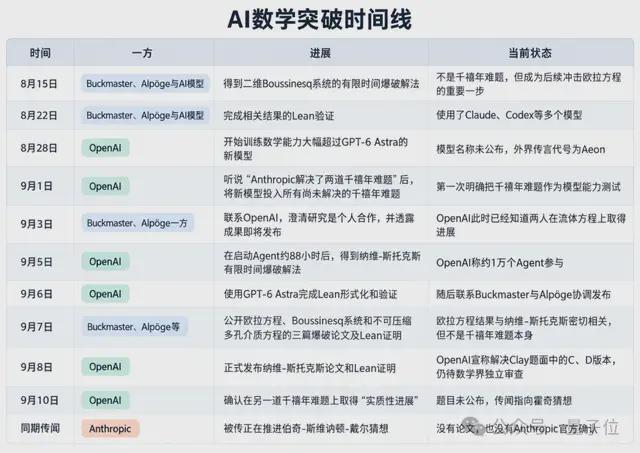Click the date cell "9月5日"
640x453 pixels.
[36, 262]
